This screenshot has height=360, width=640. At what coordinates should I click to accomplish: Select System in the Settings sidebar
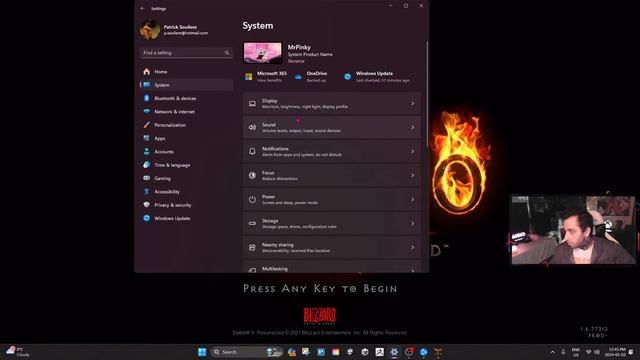click(x=187, y=85)
